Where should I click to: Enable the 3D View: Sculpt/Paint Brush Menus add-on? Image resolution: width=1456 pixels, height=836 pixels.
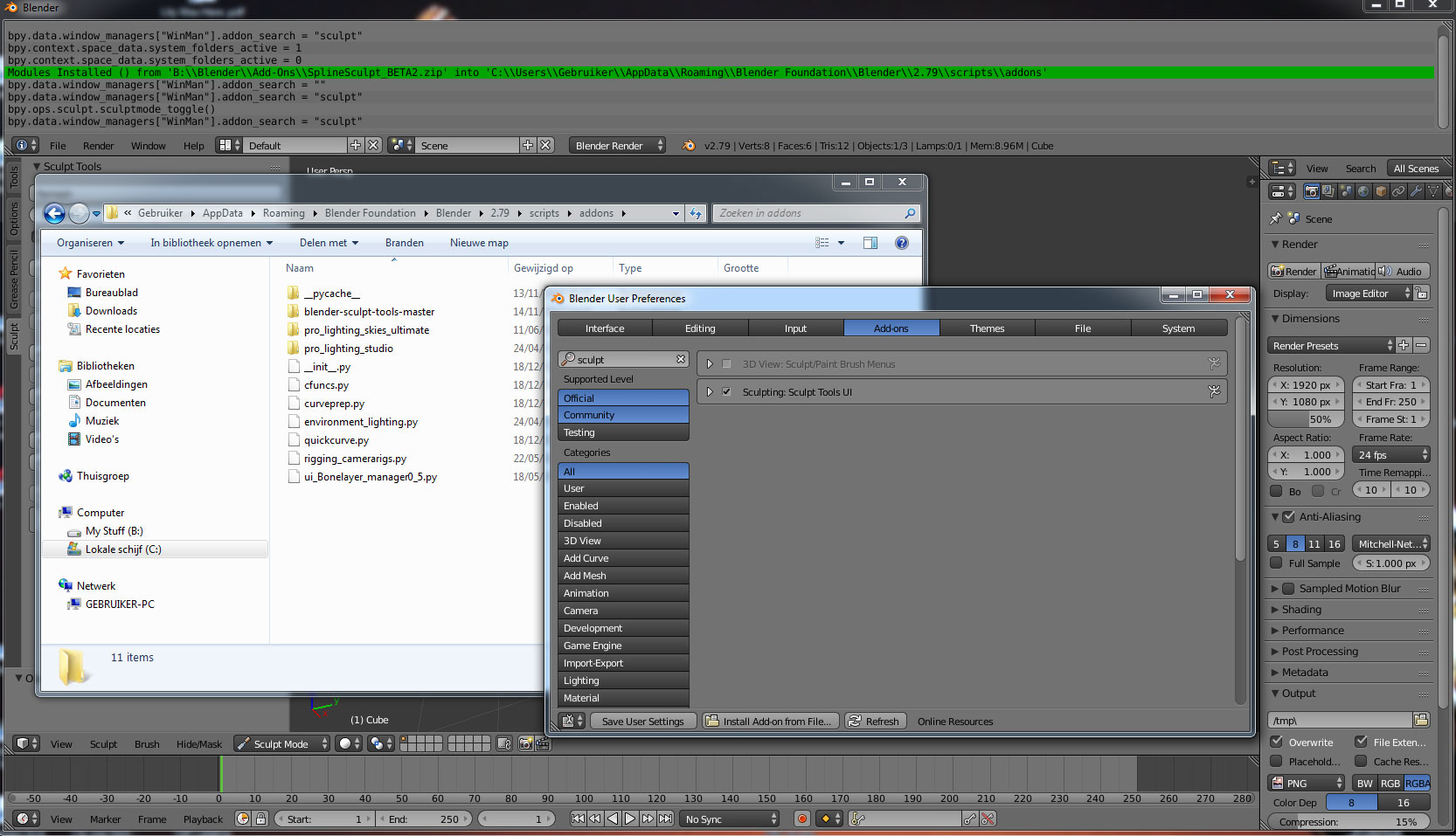click(726, 364)
